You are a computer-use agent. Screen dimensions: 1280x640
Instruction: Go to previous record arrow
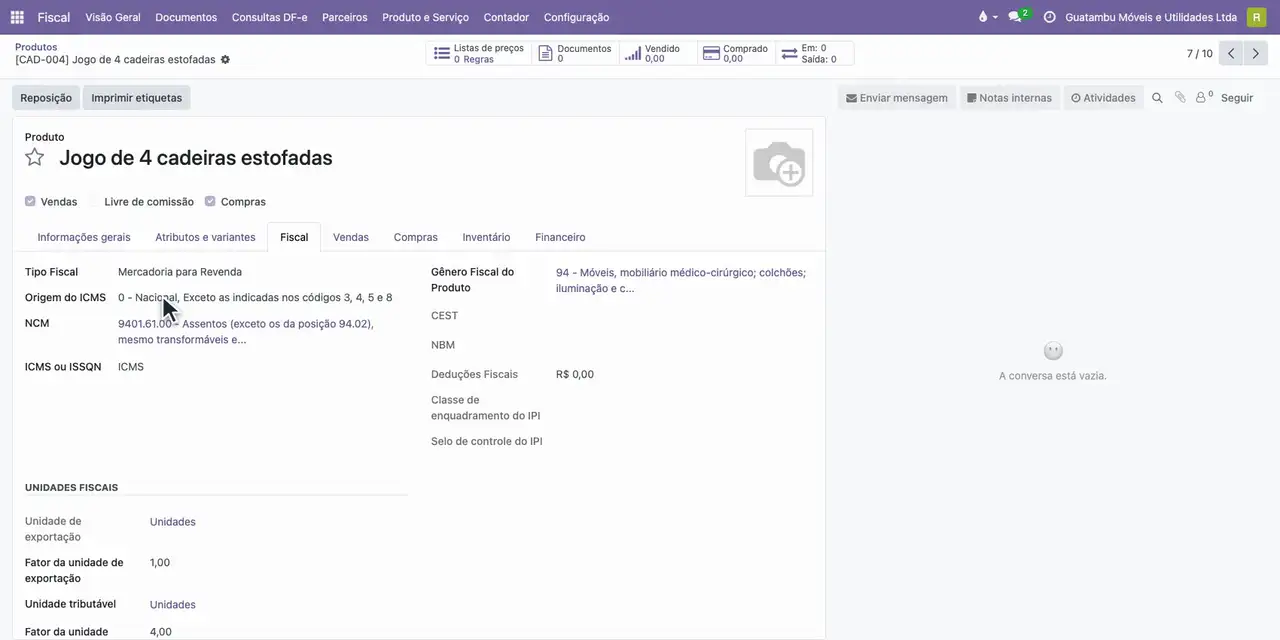[1231, 54]
